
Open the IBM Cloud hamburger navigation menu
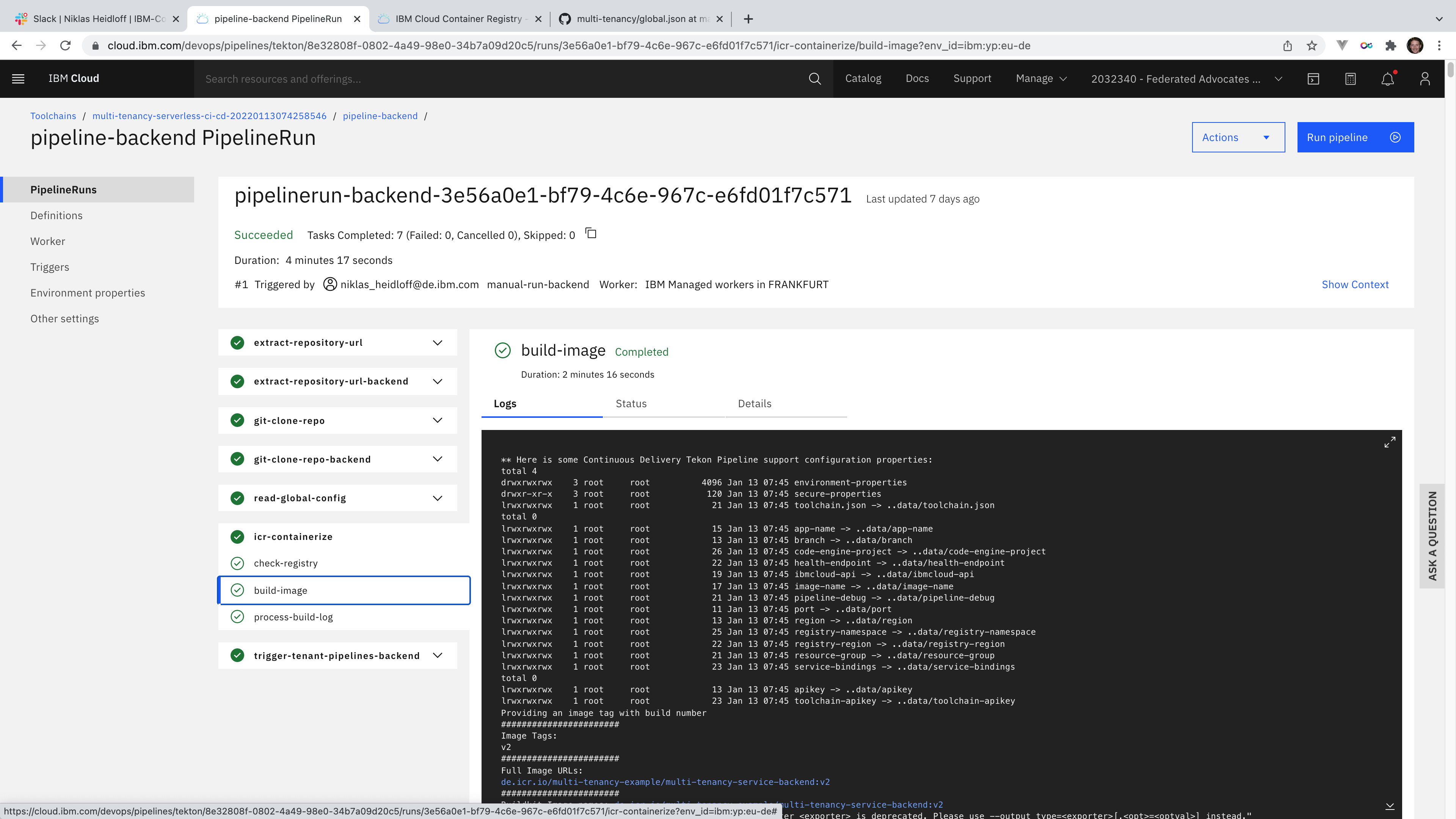18,78
